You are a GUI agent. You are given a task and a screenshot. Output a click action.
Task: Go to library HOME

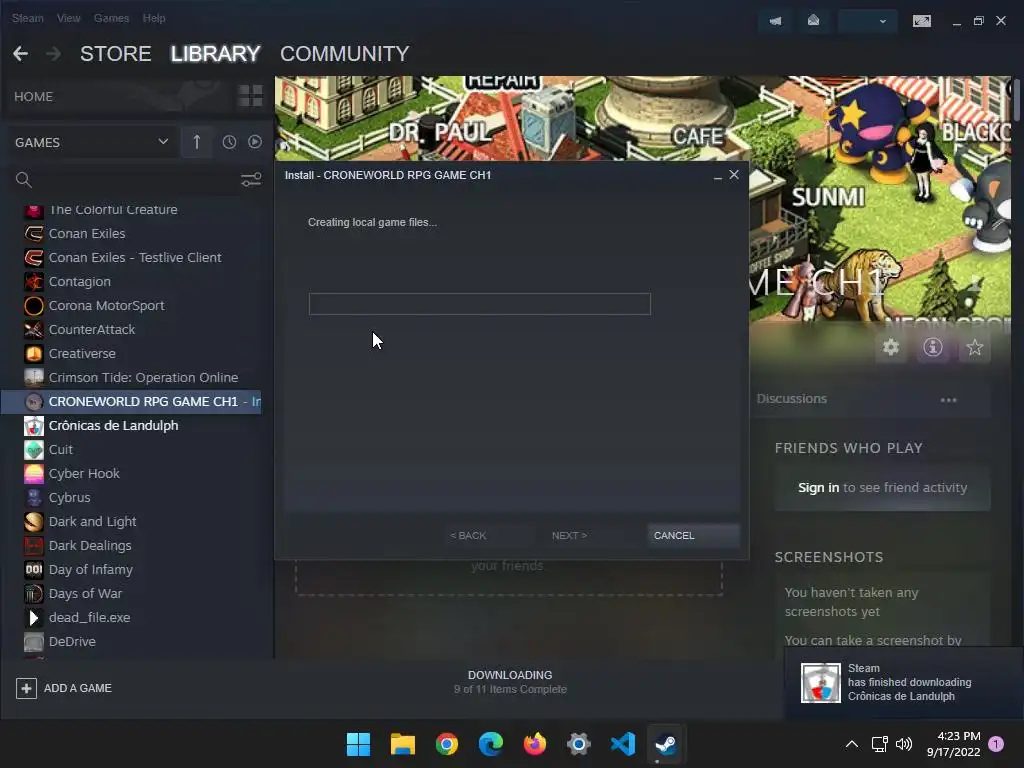click(33, 97)
